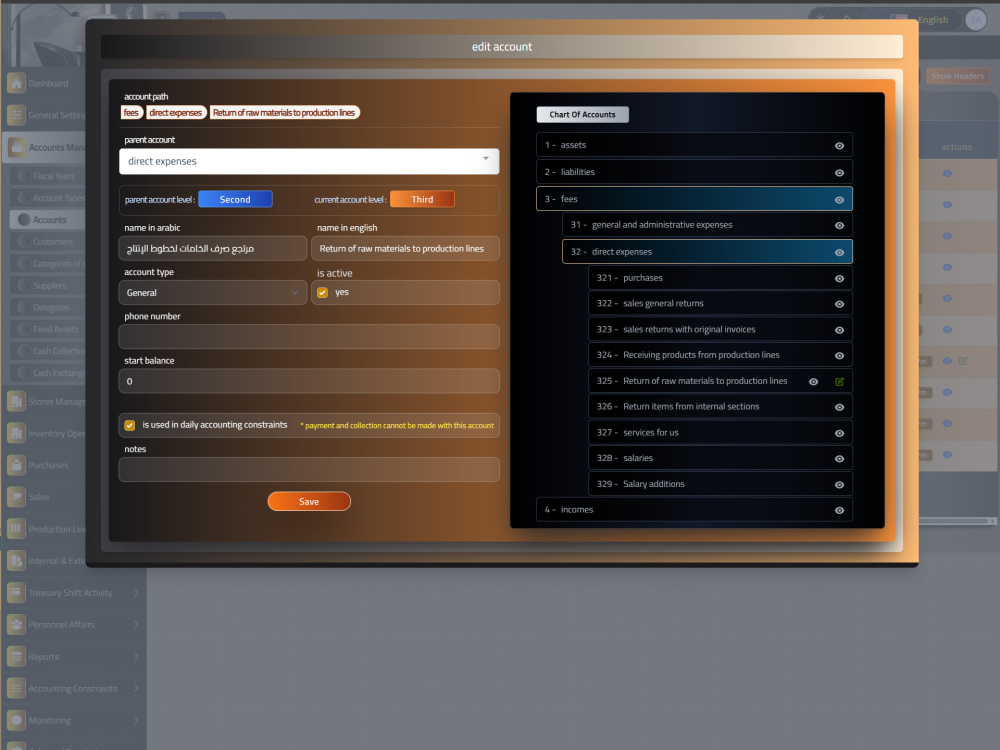Toggle the is active yes checkbox
Screen dimensions: 1000x750
point(323,293)
